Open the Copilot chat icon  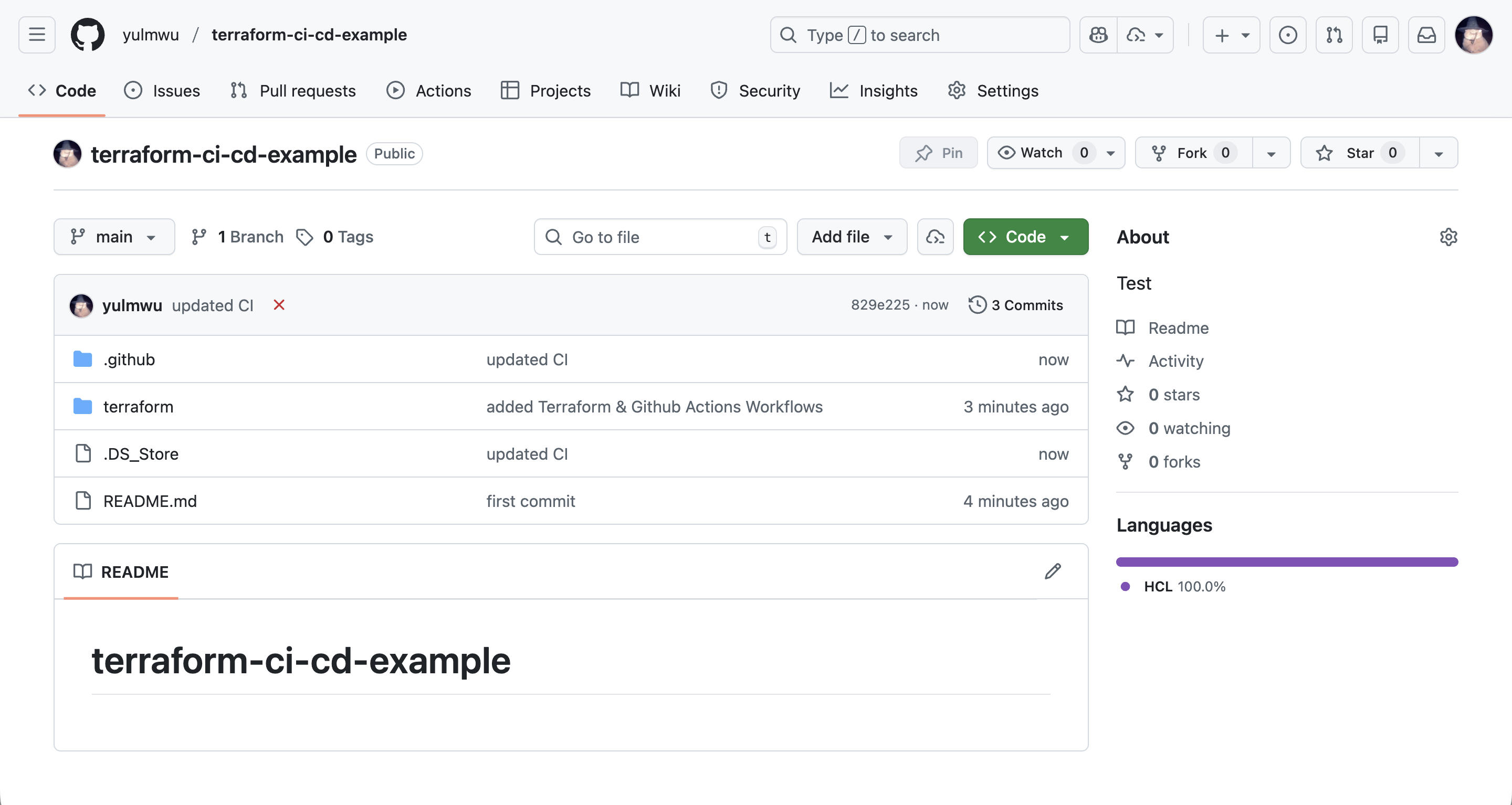(1098, 35)
